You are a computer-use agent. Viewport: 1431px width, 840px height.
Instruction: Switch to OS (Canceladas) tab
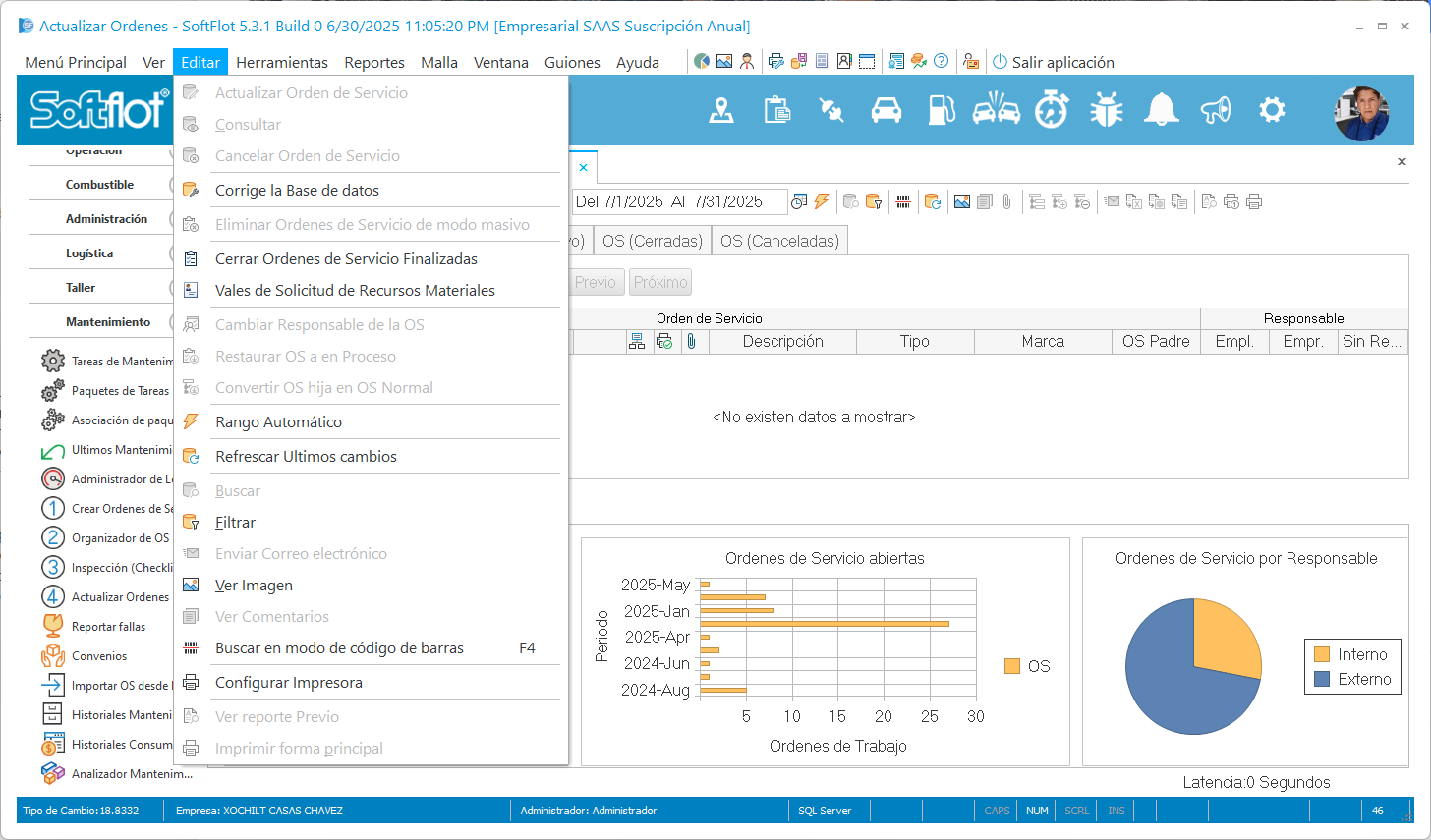point(779,241)
